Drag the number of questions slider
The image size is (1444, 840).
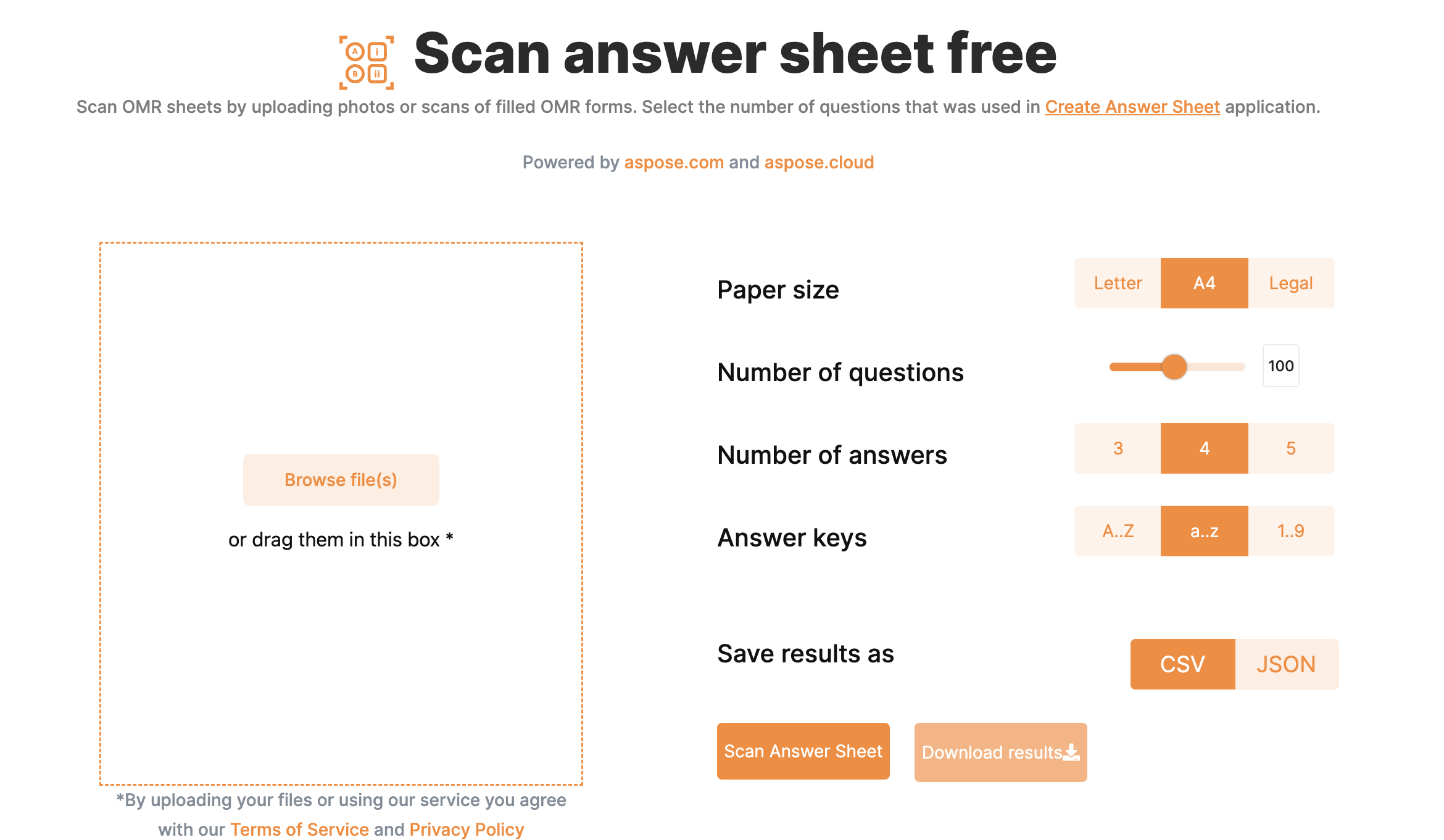point(1175,366)
